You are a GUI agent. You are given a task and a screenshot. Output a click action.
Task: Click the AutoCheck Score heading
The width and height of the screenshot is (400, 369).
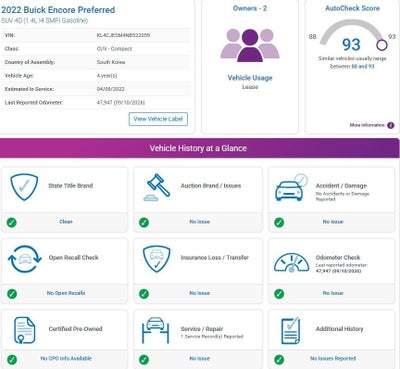353,8
